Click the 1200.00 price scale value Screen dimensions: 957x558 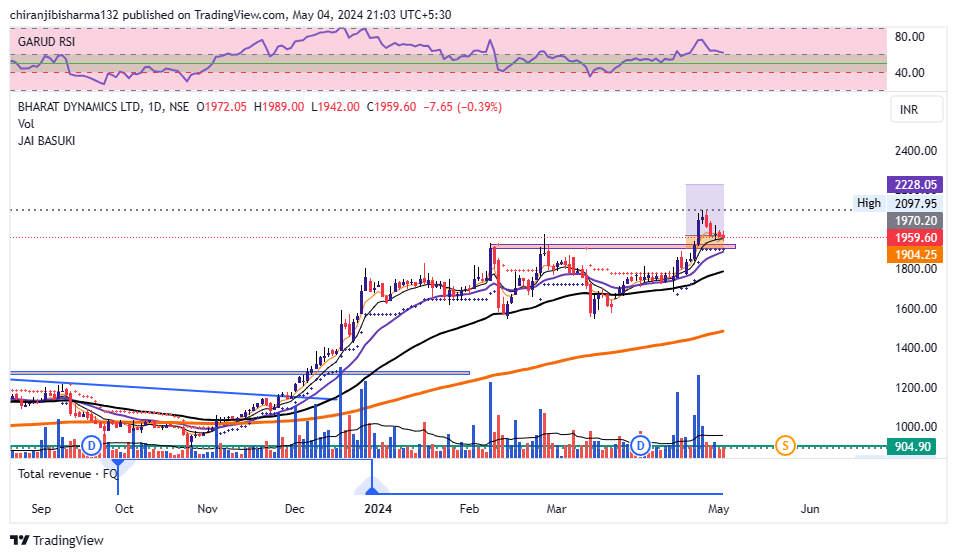(x=915, y=388)
